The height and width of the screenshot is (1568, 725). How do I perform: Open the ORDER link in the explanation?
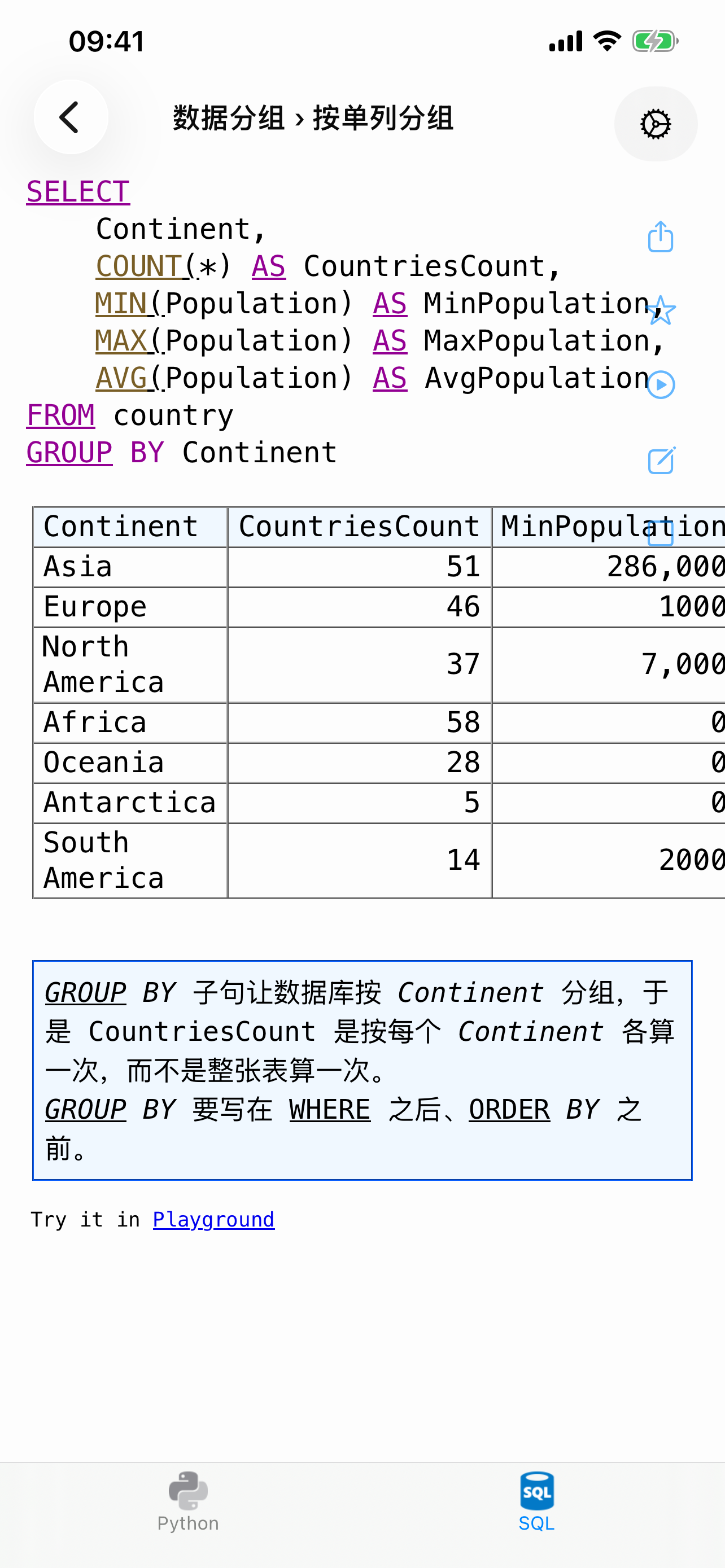[509, 1109]
